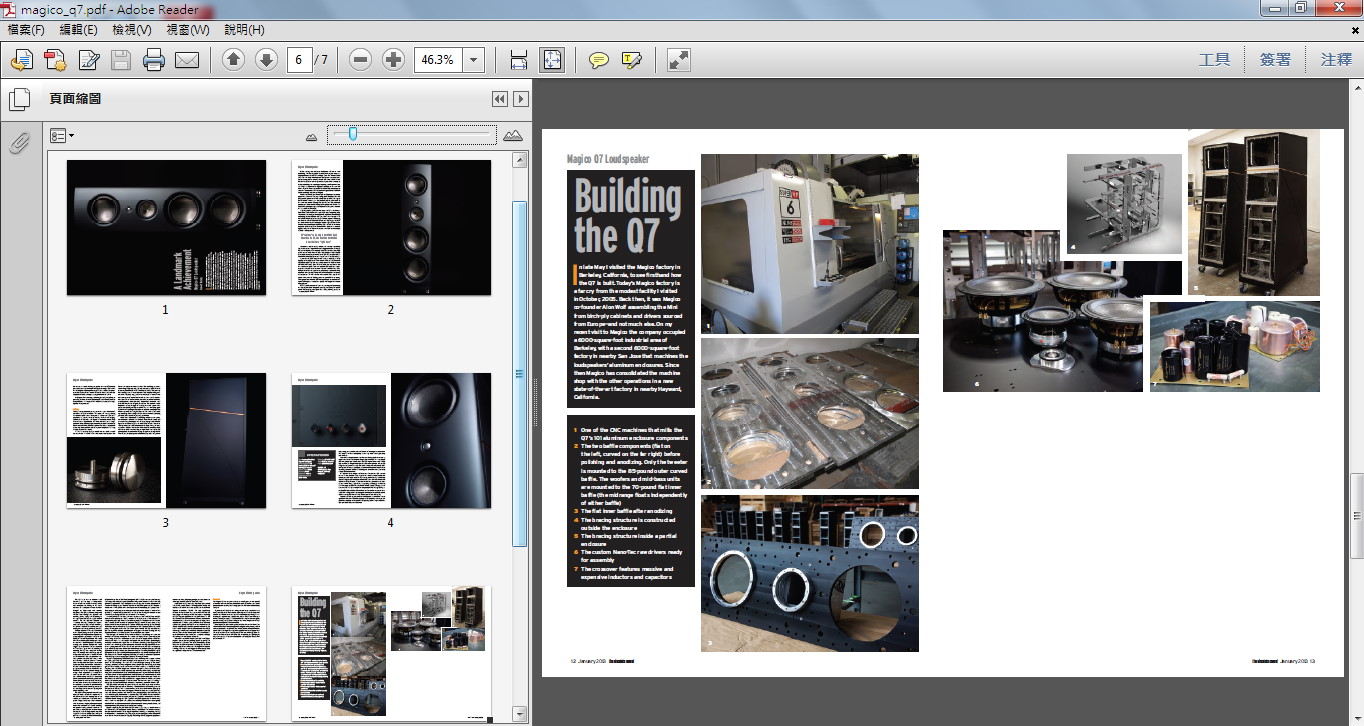Zoom in with the plus button
The image size is (1364, 726).
(394, 60)
